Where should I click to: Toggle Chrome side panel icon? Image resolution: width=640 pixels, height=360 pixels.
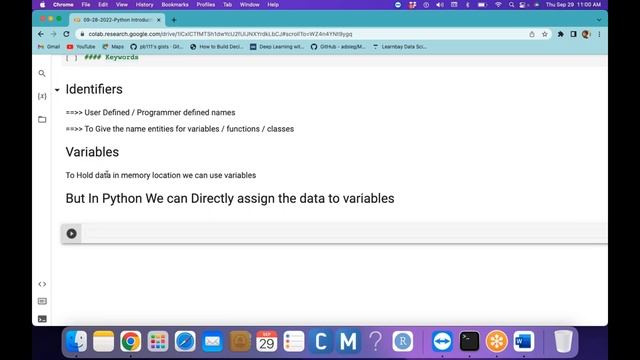click(x=573, y=34)
